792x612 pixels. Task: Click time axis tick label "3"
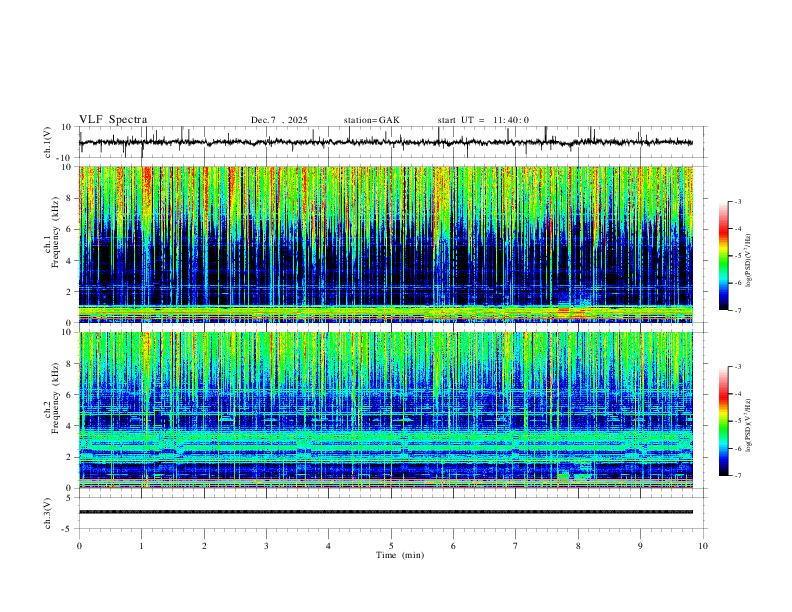(x=266, y=546)
